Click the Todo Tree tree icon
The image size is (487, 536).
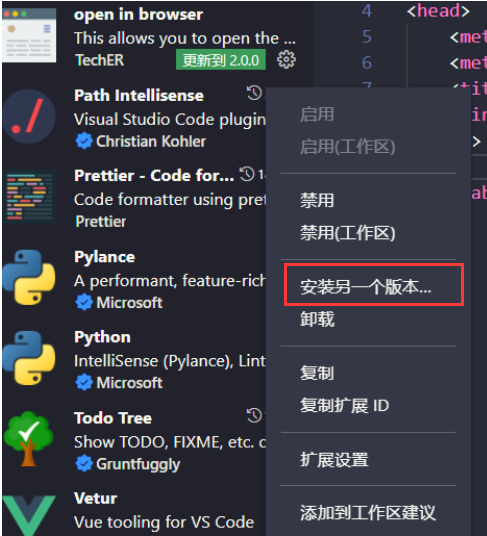pos(29,439)
